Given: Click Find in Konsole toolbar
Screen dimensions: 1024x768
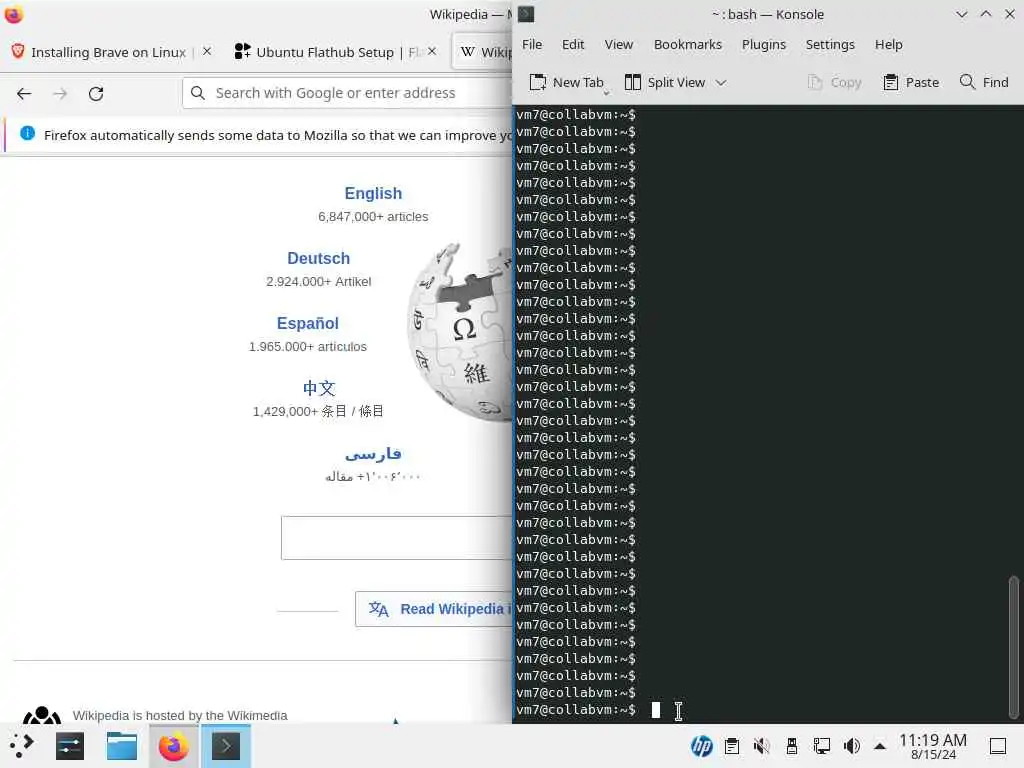Looking at the screenshot, I should pyautogui.click(x=984, y=82).
